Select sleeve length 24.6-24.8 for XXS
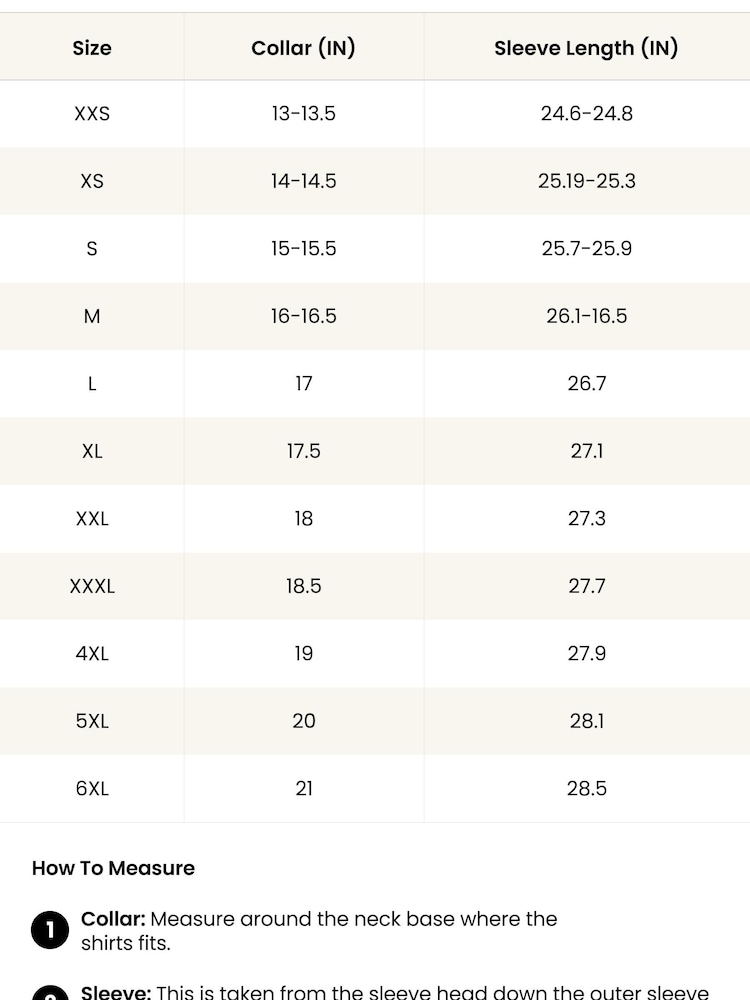The image size is (750, 1000). pos(587,114)
